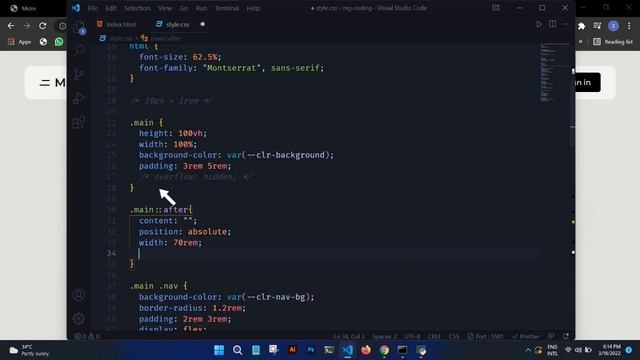The height and width of the screenshot is (360, 640).
Task: Click the absolute position value
Action: point(207,232)
